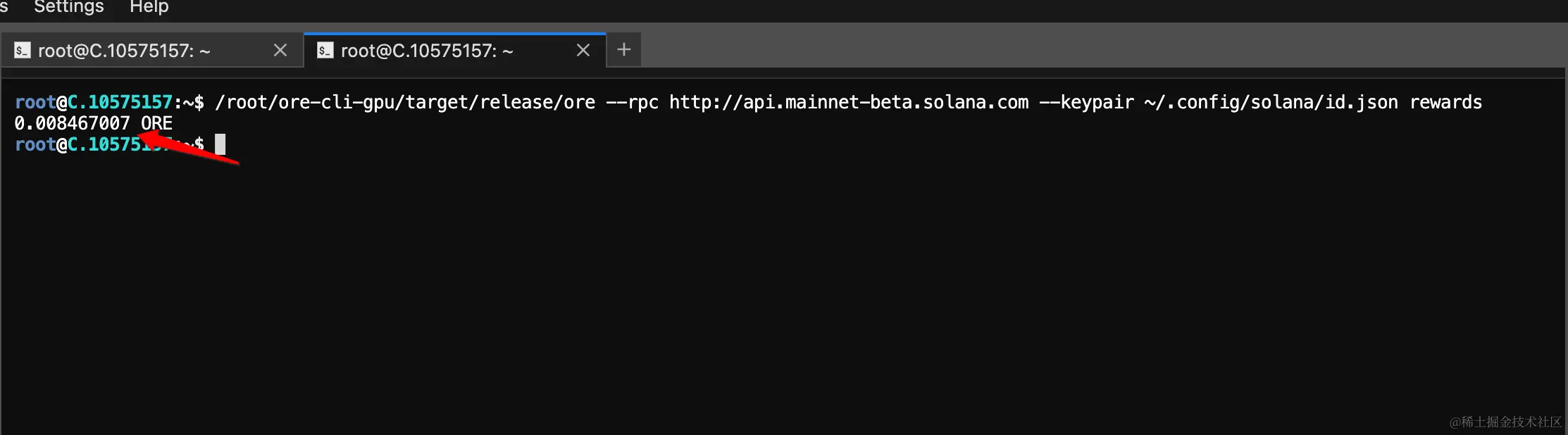Click the --rpc flag in the command
Screen dimensions: 1568x435
click(632, 103)
